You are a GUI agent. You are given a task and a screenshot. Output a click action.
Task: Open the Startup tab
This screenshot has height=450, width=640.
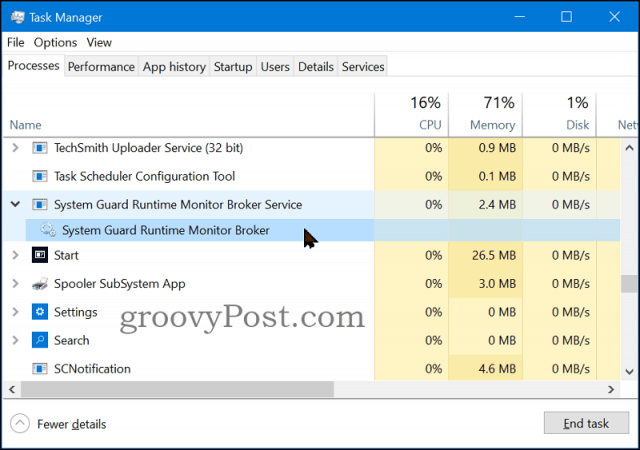click(x=233, y=67)
